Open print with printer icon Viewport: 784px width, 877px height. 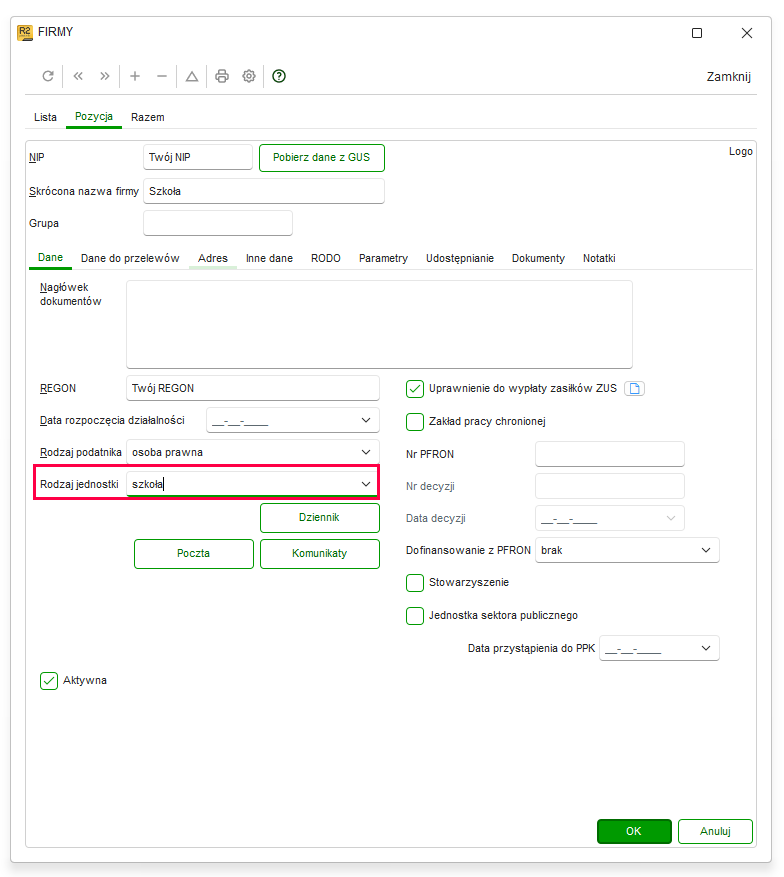222,76
